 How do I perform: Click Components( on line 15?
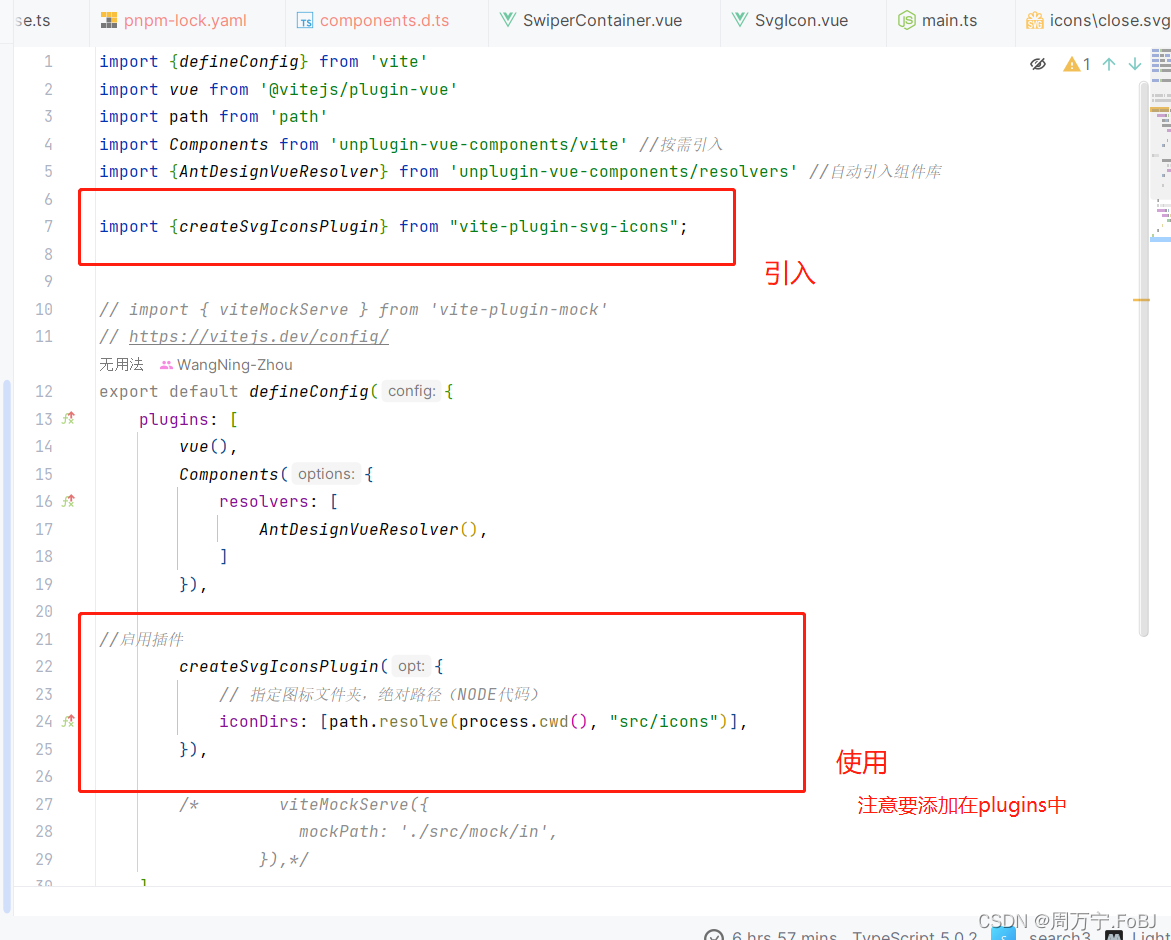pyautogui.click(x=234, y=474)
